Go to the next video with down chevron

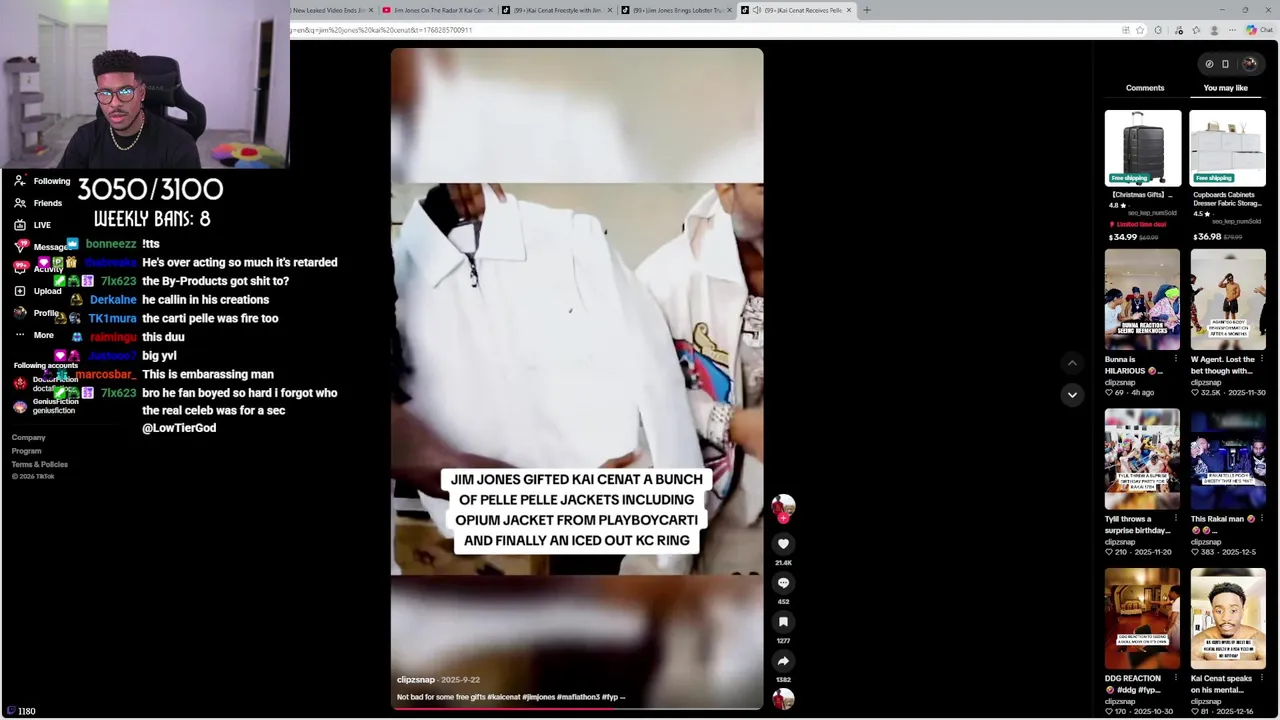coord(1072,395)
